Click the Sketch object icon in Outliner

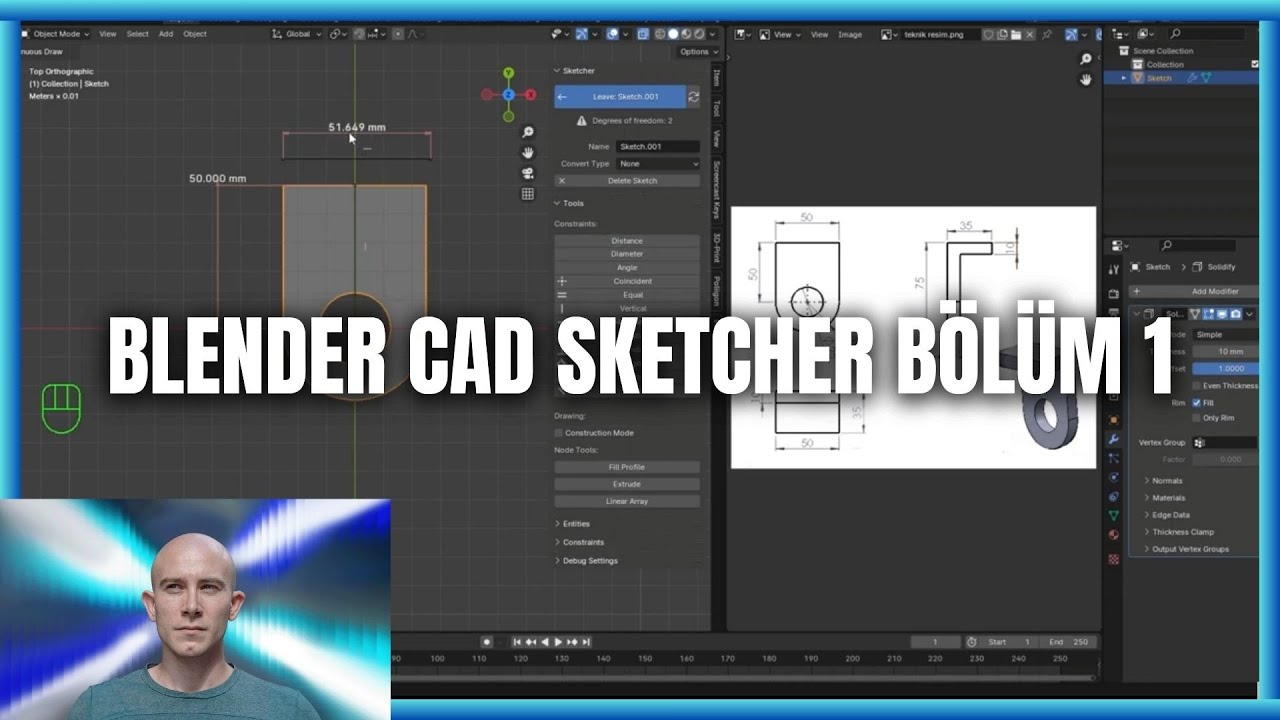(1138, 78)
